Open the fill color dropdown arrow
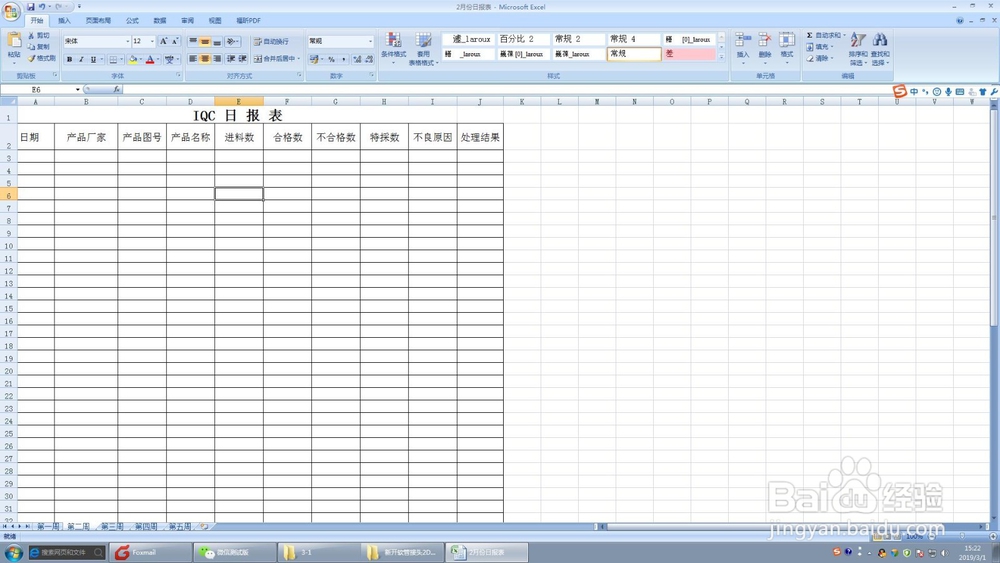This screenshot has height=563, width=1000. click(140, 59)
